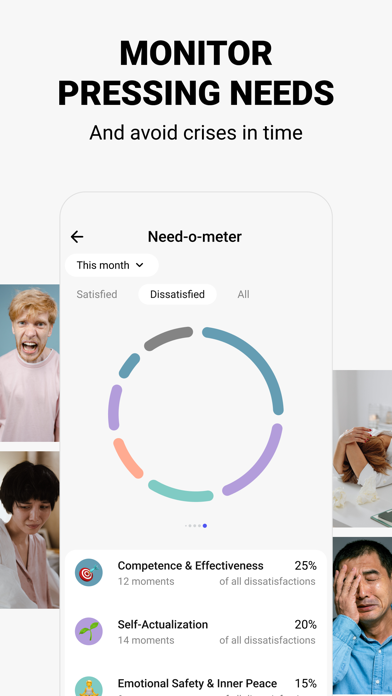Tap the photo of the sad dark-haired woman
392x696 pixels.
pyautogui.click(x=30, y=530)
